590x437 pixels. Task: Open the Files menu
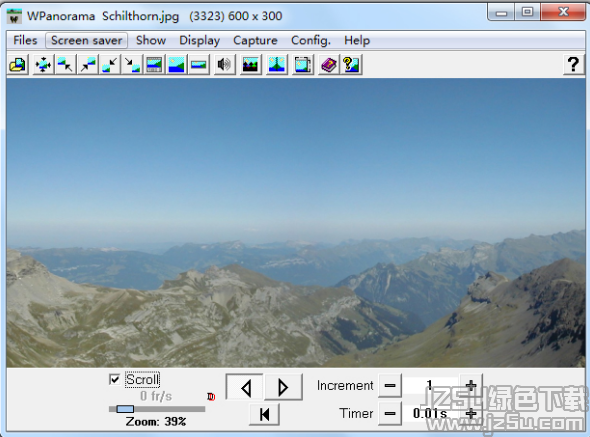(x=25, y=40)
